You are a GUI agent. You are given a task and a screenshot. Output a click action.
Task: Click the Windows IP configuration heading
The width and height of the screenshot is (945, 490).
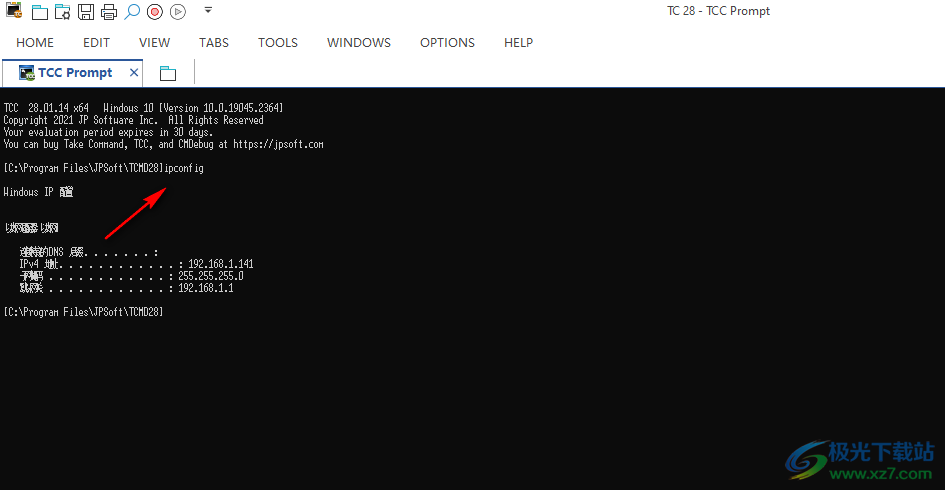[39, 192]
